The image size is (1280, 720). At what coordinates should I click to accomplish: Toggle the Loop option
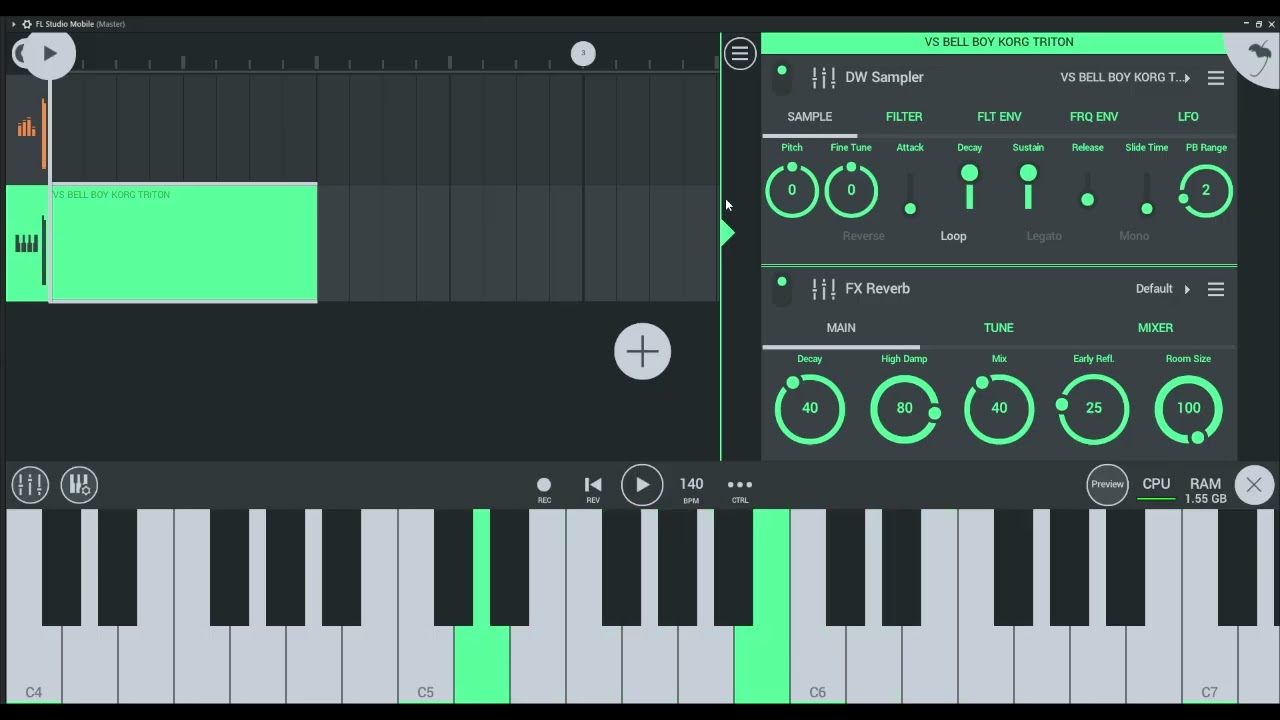click(953, 236)
